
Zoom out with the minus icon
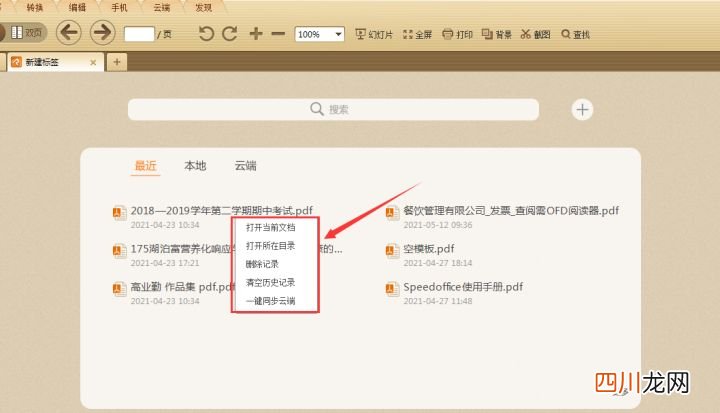click(278, 34)
